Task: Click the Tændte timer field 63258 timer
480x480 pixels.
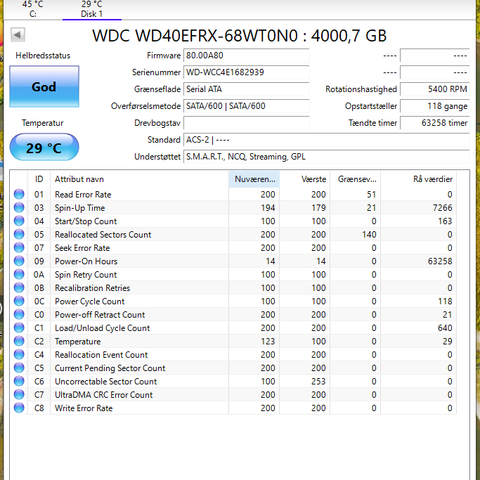Action: [x=435, y=123]
